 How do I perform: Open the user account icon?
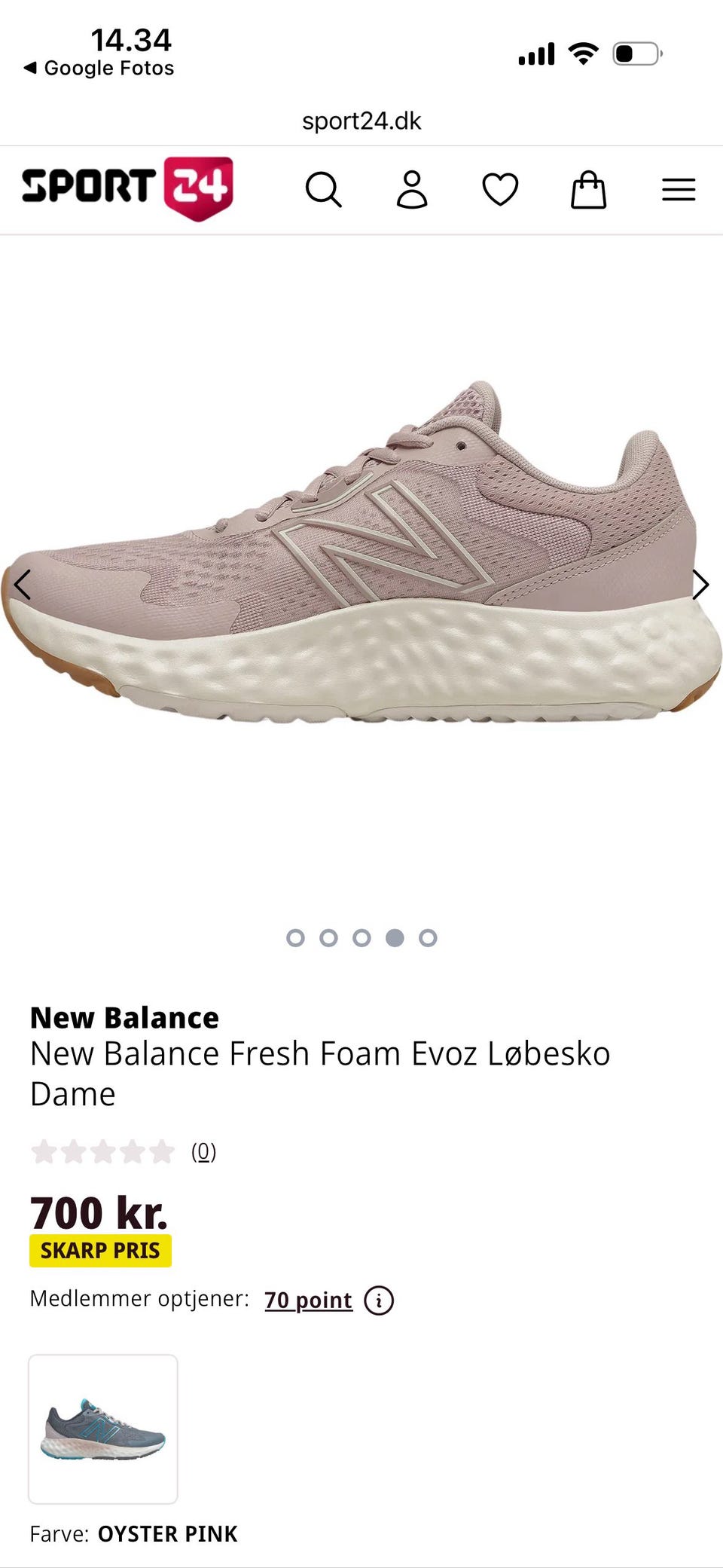tap(412, 189)
